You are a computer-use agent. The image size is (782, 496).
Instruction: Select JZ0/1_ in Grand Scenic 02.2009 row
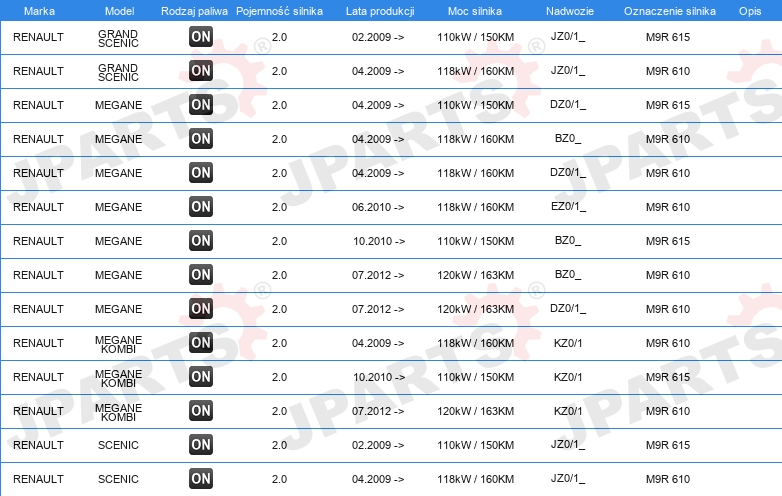[568, 36]
